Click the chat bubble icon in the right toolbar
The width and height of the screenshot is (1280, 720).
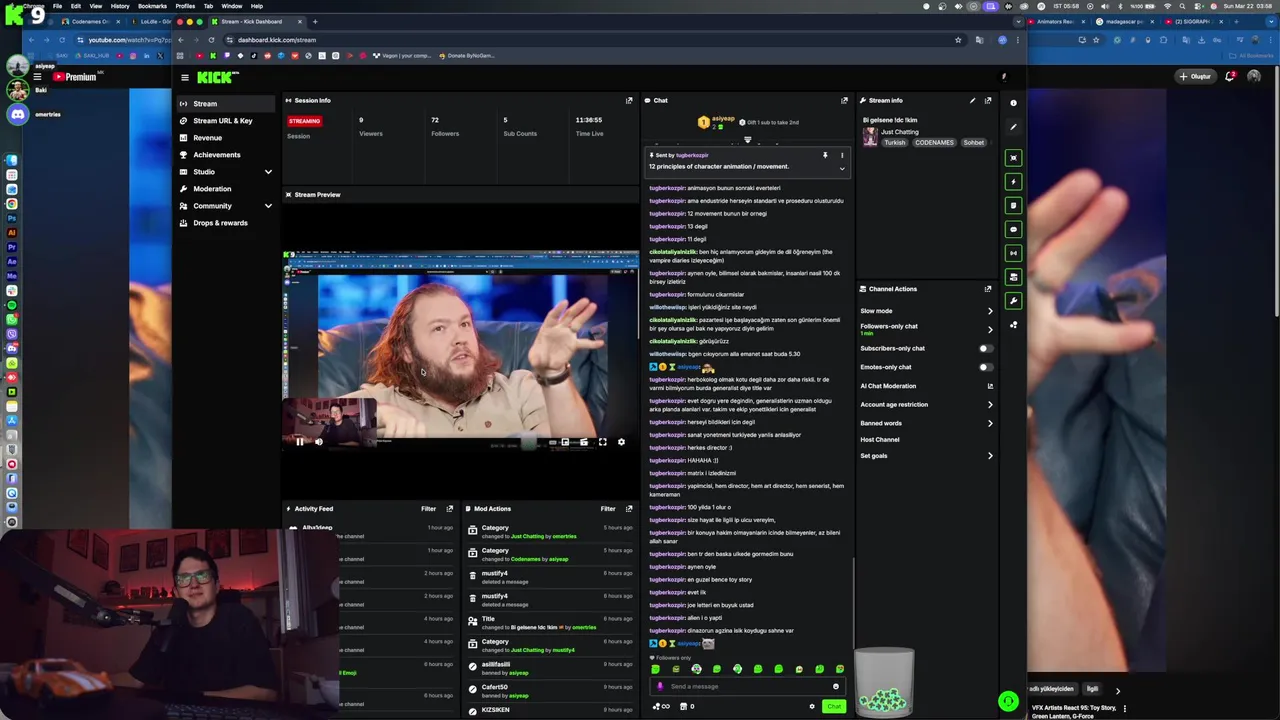point(1013,229)
